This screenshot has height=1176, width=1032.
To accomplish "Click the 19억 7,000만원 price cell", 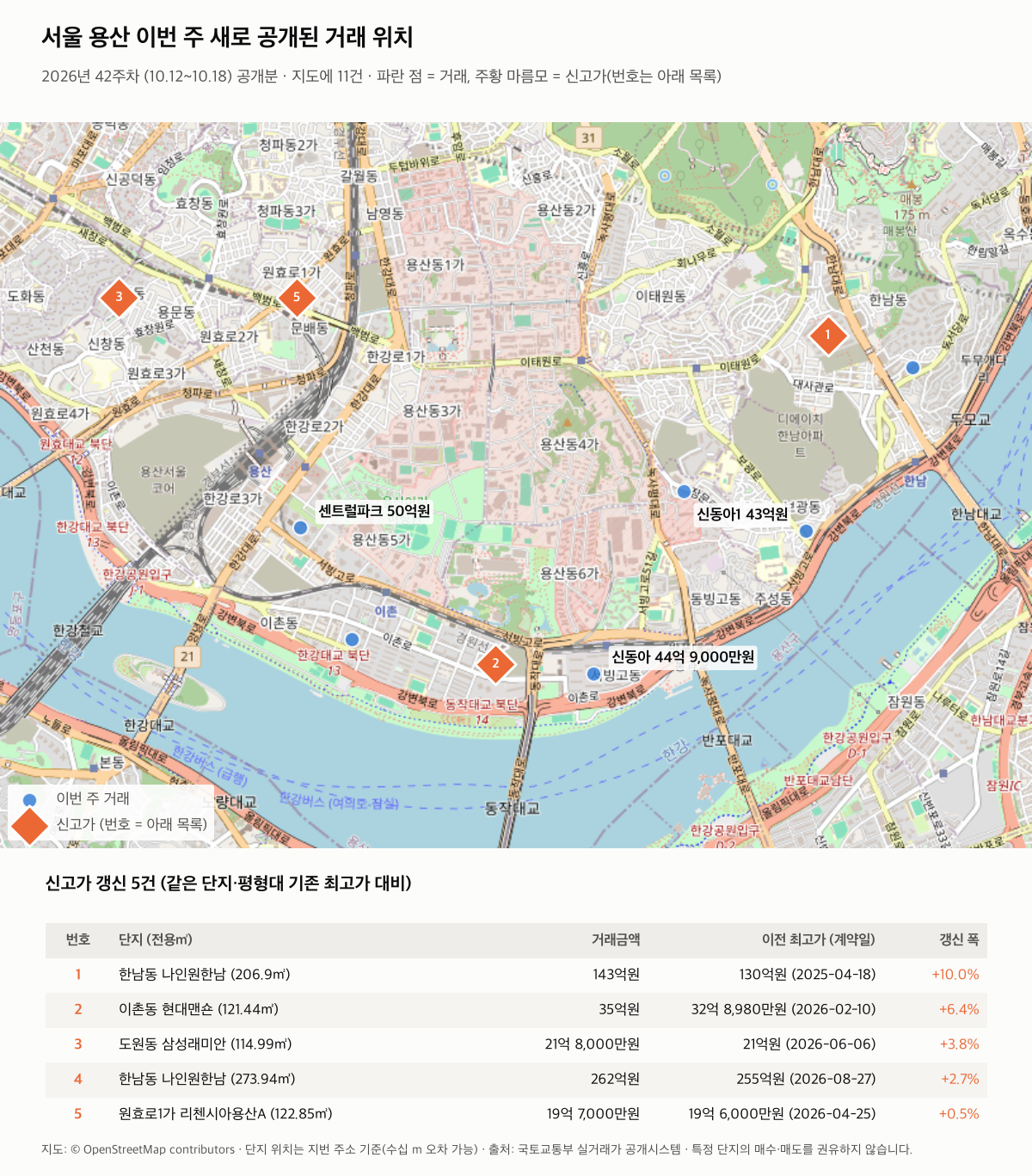I will (x=593, y=1114).
